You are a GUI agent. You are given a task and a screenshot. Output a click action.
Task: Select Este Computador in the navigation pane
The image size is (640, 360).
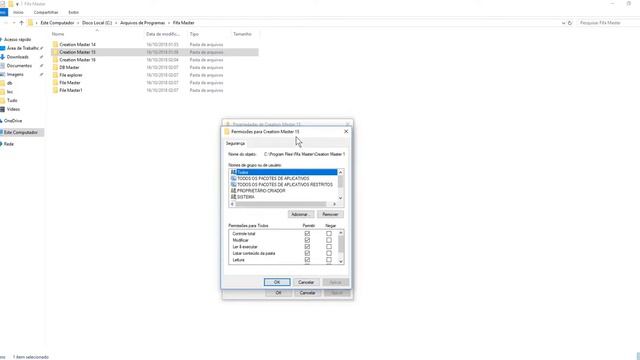[21, 133]
